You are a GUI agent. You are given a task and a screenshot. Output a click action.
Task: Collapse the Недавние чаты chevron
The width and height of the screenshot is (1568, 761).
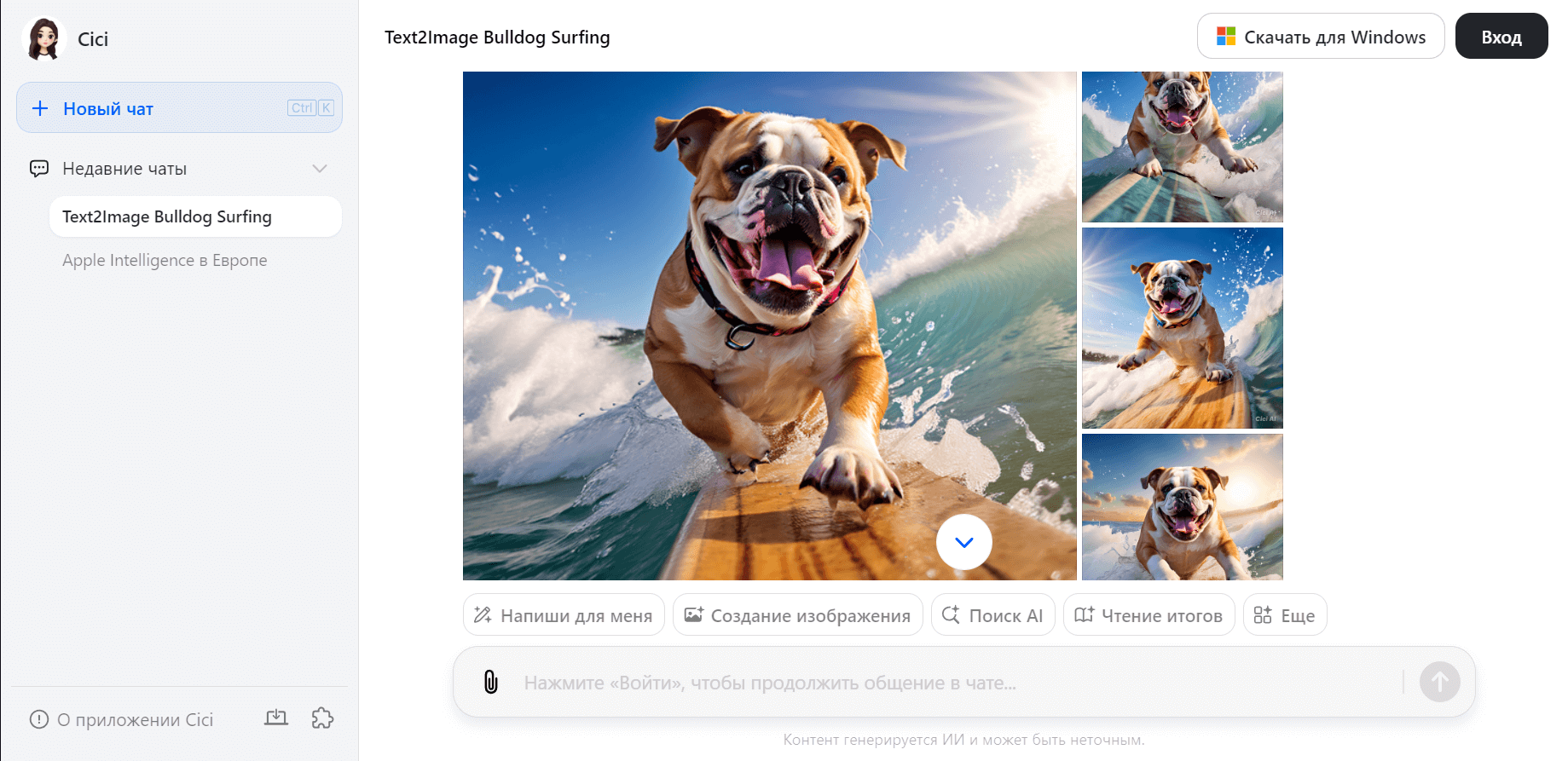click(x=320, y=168)
